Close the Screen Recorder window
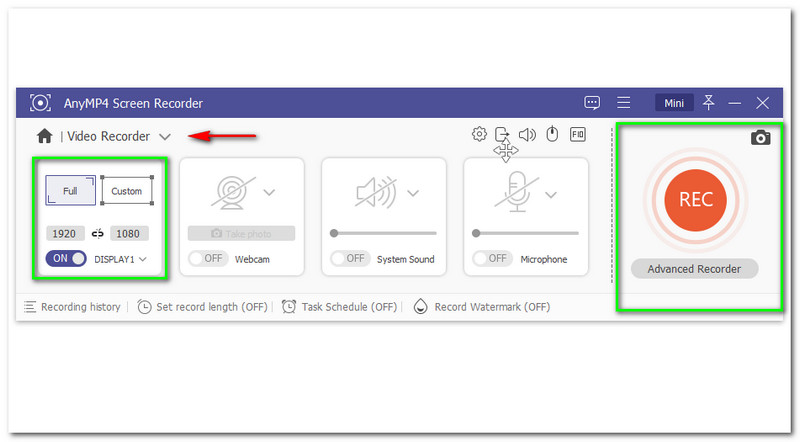 pos(762,103)
